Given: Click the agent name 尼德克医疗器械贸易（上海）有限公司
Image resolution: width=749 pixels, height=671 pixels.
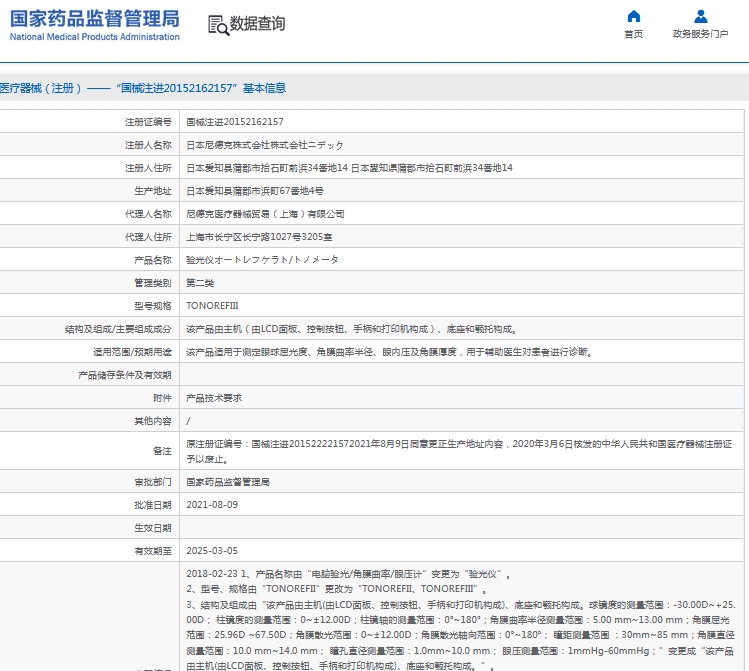Looking at the screenshot, I should pos(265,214).
